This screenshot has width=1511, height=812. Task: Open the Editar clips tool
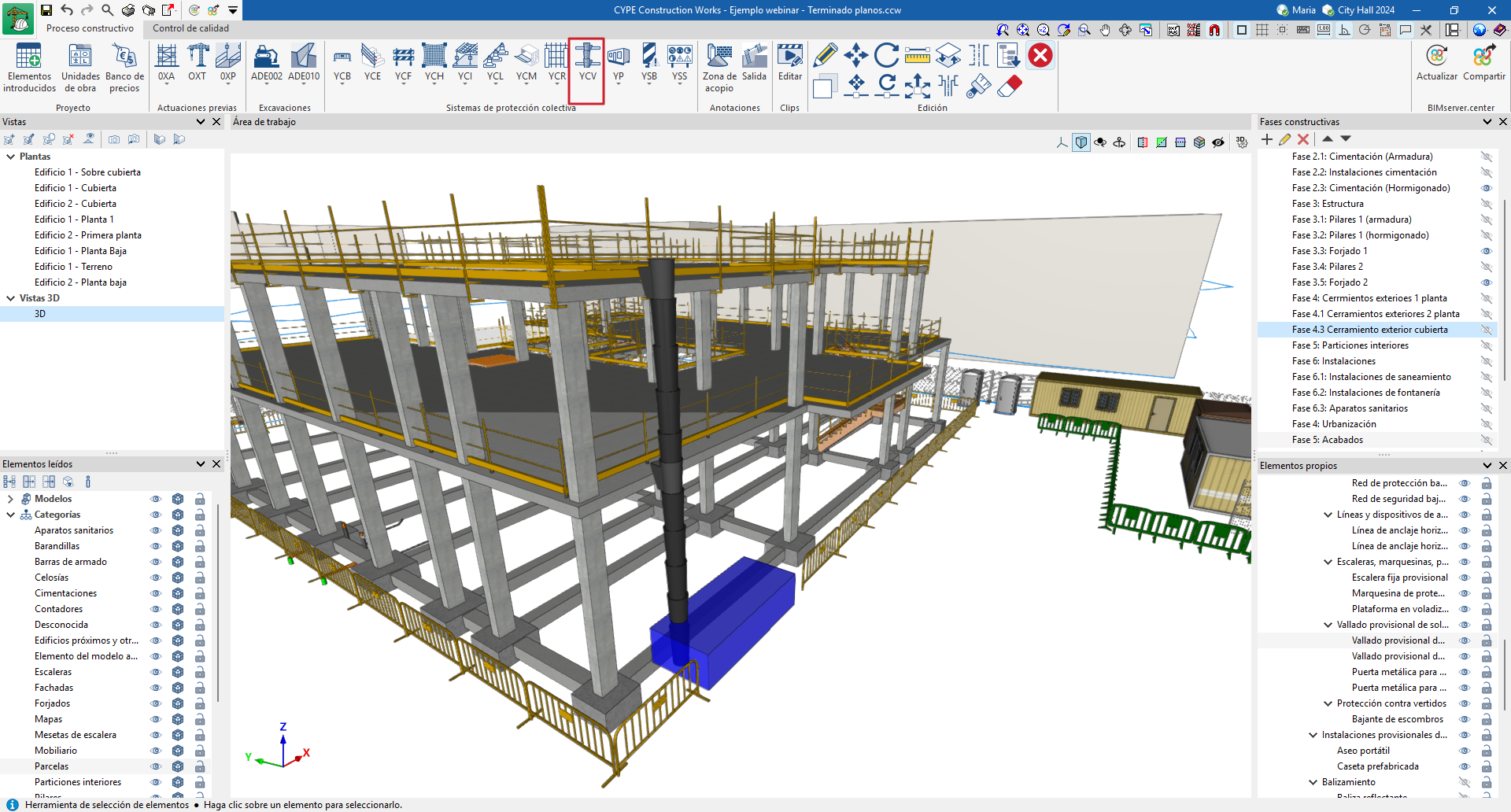click(790, 63)
